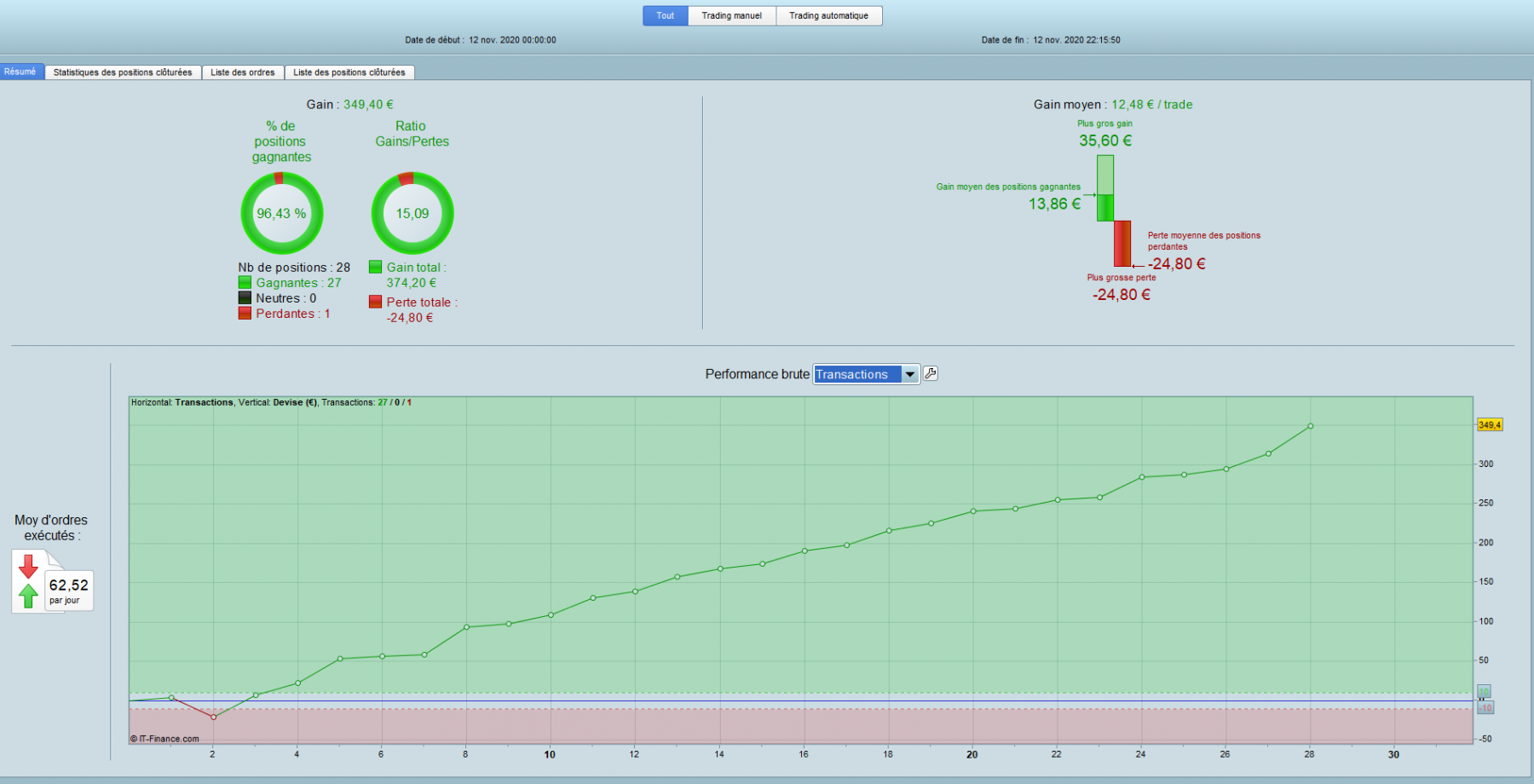Open chart settings wrench icon
Screen dimensions: 1534x784
click(931, 373)
